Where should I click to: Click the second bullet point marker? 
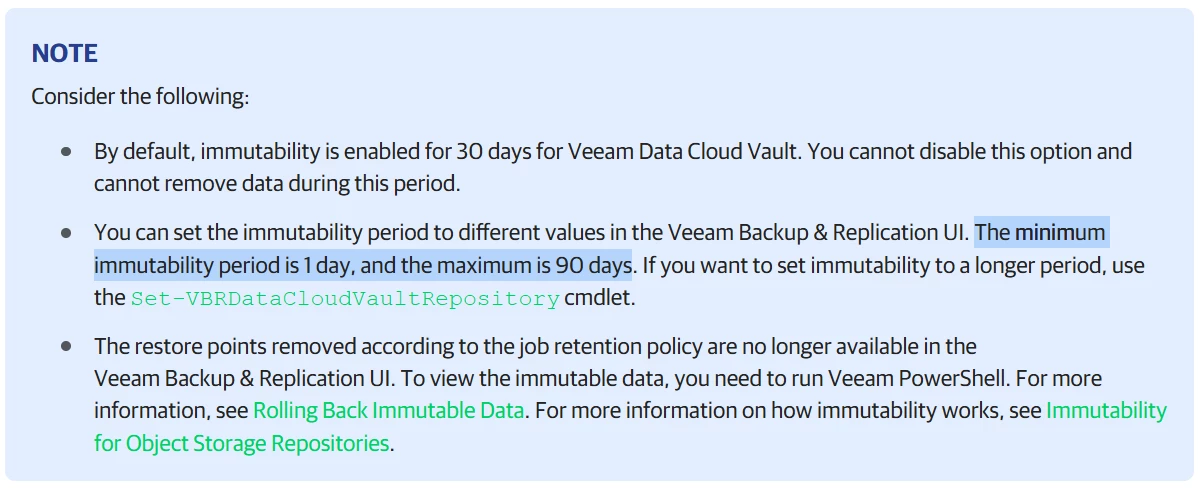pyautogui.click(x=66, y=233)
